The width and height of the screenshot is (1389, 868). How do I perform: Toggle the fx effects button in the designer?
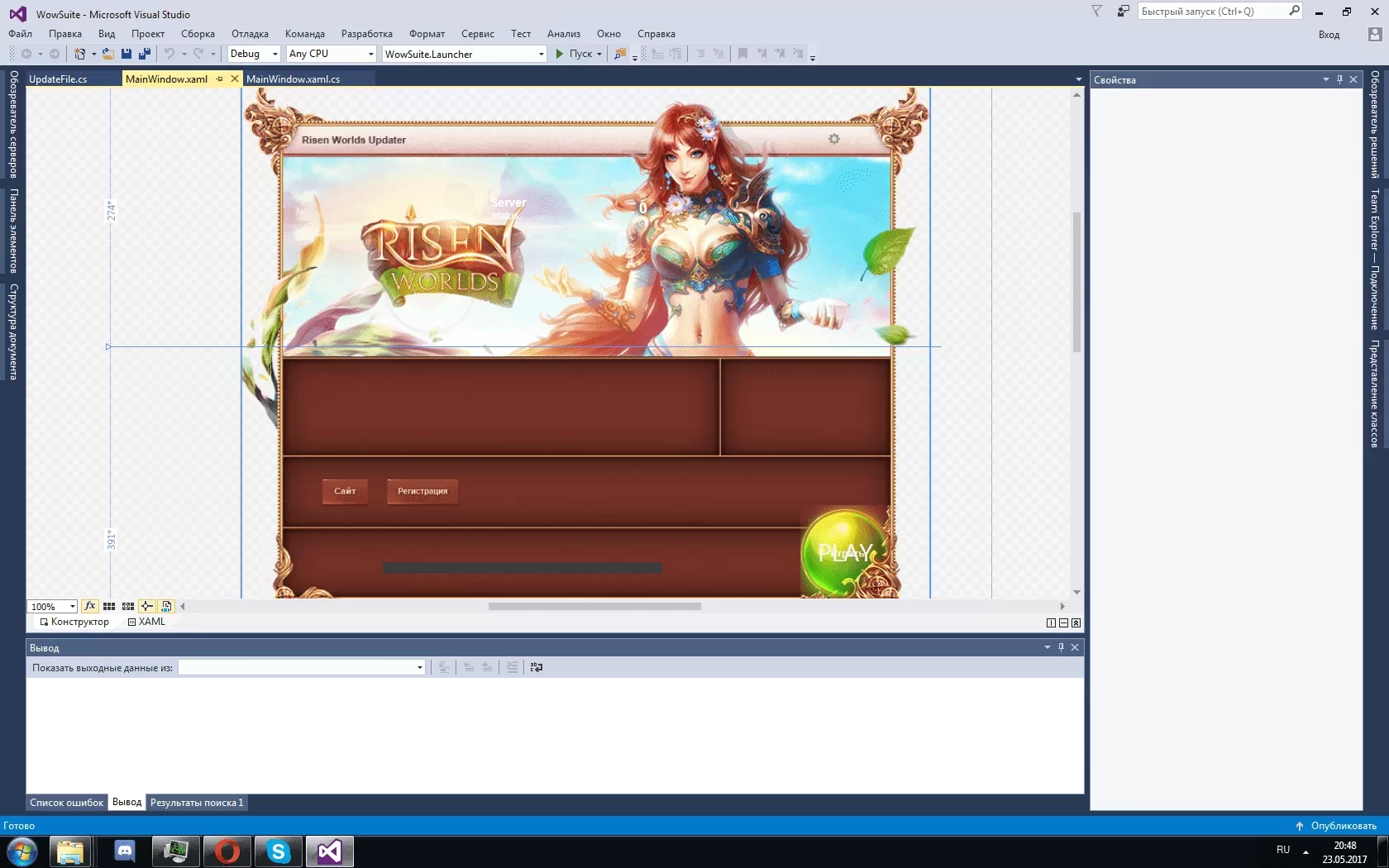[x=90, y=606]
